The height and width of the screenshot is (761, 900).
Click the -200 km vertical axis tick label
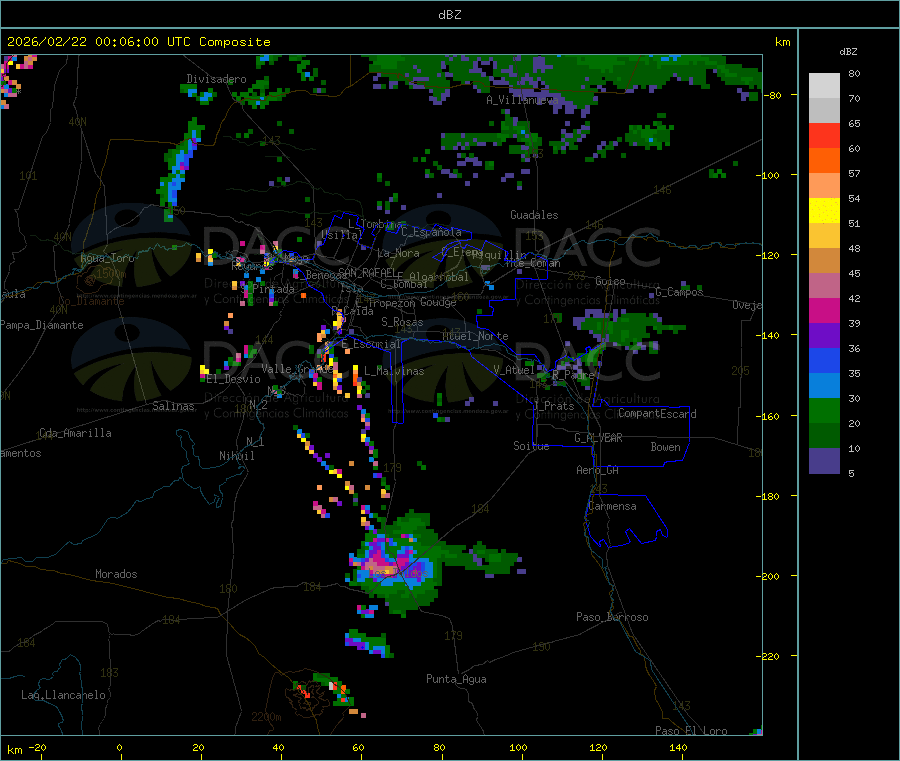[x=769, y=576]
